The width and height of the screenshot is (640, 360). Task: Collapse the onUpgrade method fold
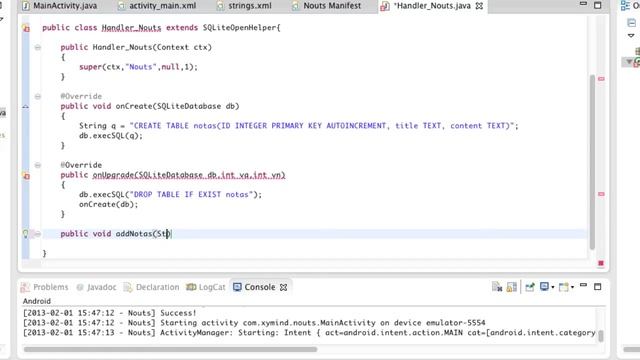(x=38, y=165)
